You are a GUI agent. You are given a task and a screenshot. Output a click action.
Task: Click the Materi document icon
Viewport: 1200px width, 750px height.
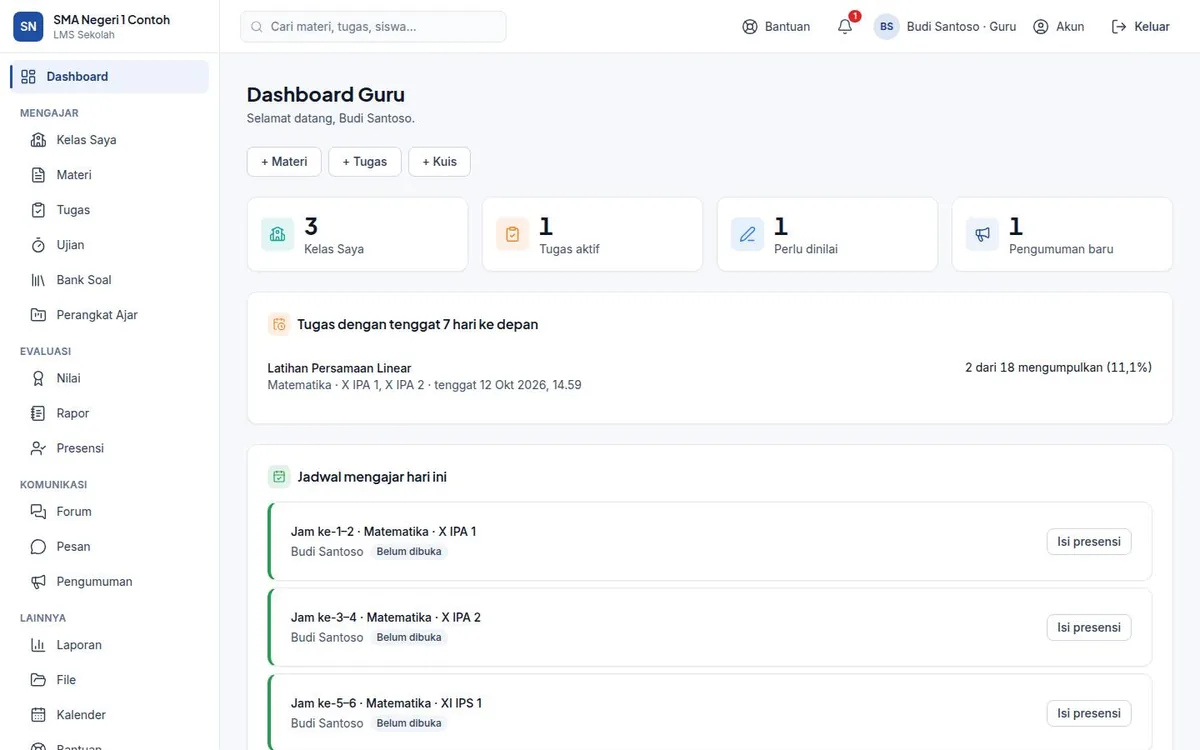click(38, 175)
